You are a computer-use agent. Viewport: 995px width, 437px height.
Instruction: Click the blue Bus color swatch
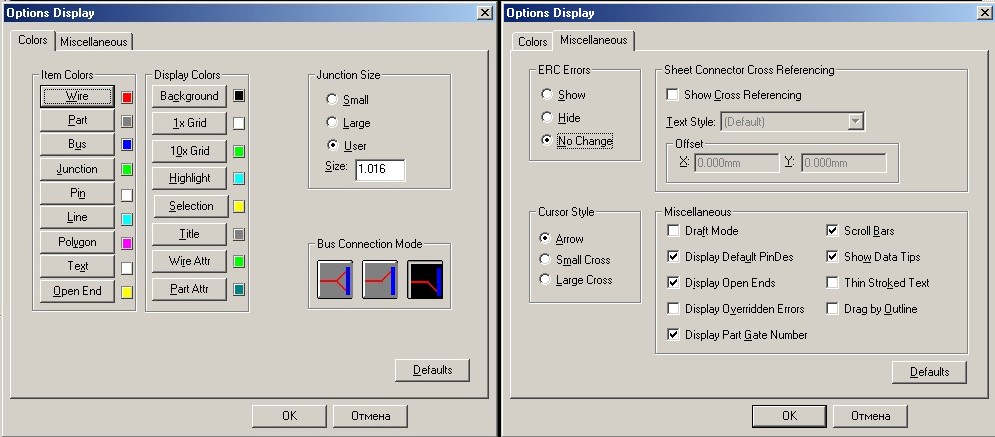(127, 145)
